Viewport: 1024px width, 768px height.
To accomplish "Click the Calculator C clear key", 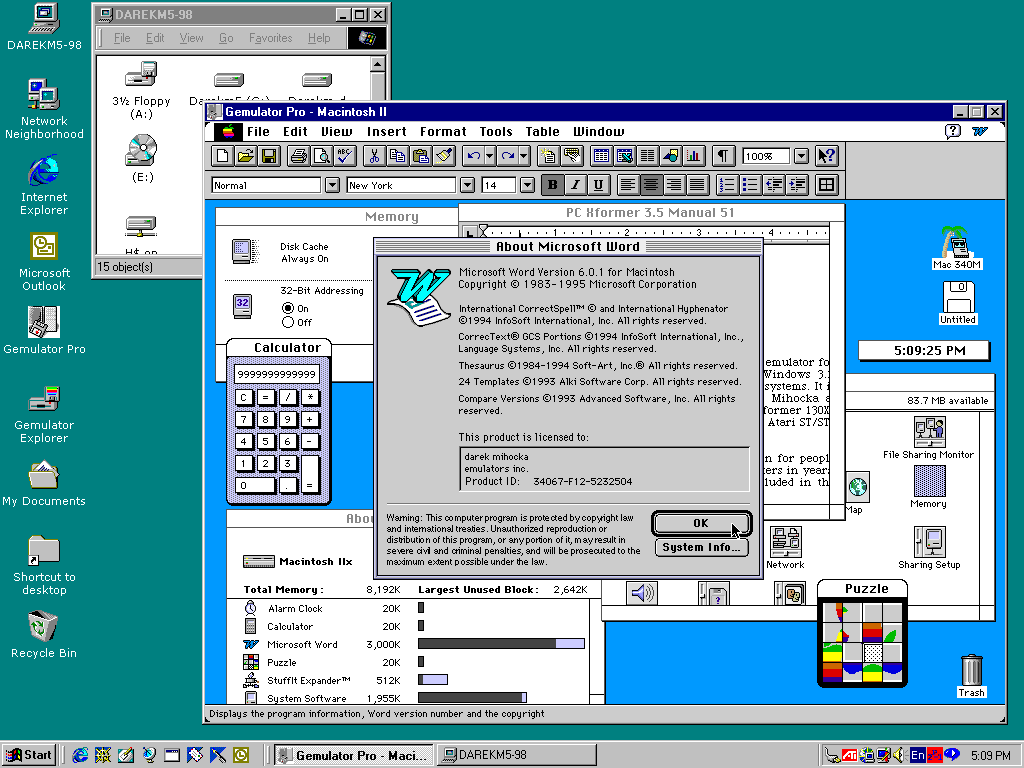I will point(244,397).
